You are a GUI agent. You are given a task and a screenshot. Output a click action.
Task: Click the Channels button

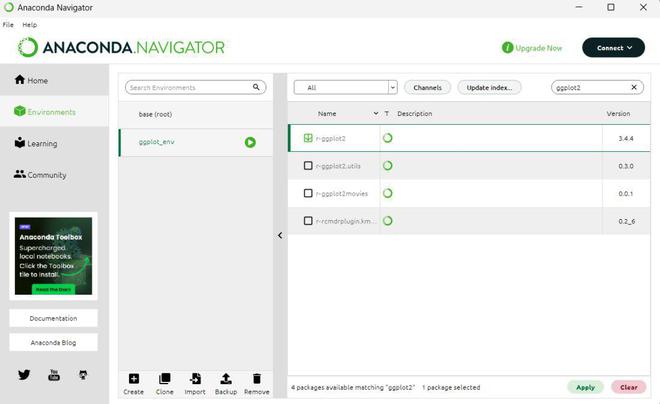coord(427,88)
